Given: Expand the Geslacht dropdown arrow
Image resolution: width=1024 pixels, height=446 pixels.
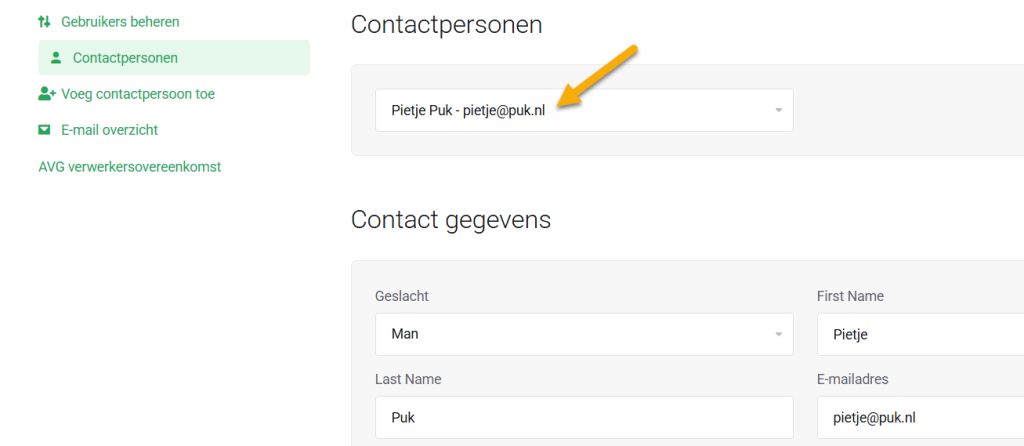Looking at the screenshot, I should pos(778,334).
